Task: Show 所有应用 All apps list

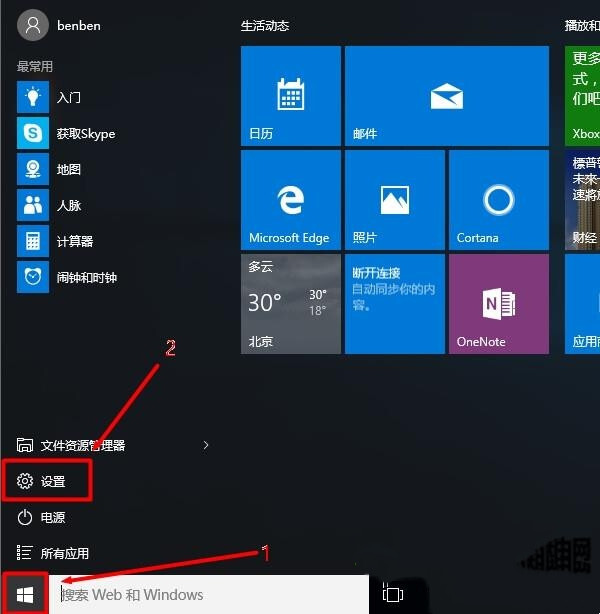Action: click(x=53, y=553)
